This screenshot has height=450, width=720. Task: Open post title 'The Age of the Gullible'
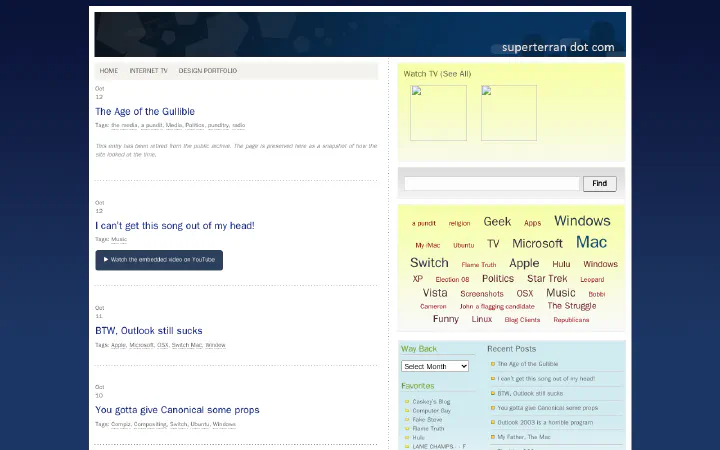[x=145, y=112]
